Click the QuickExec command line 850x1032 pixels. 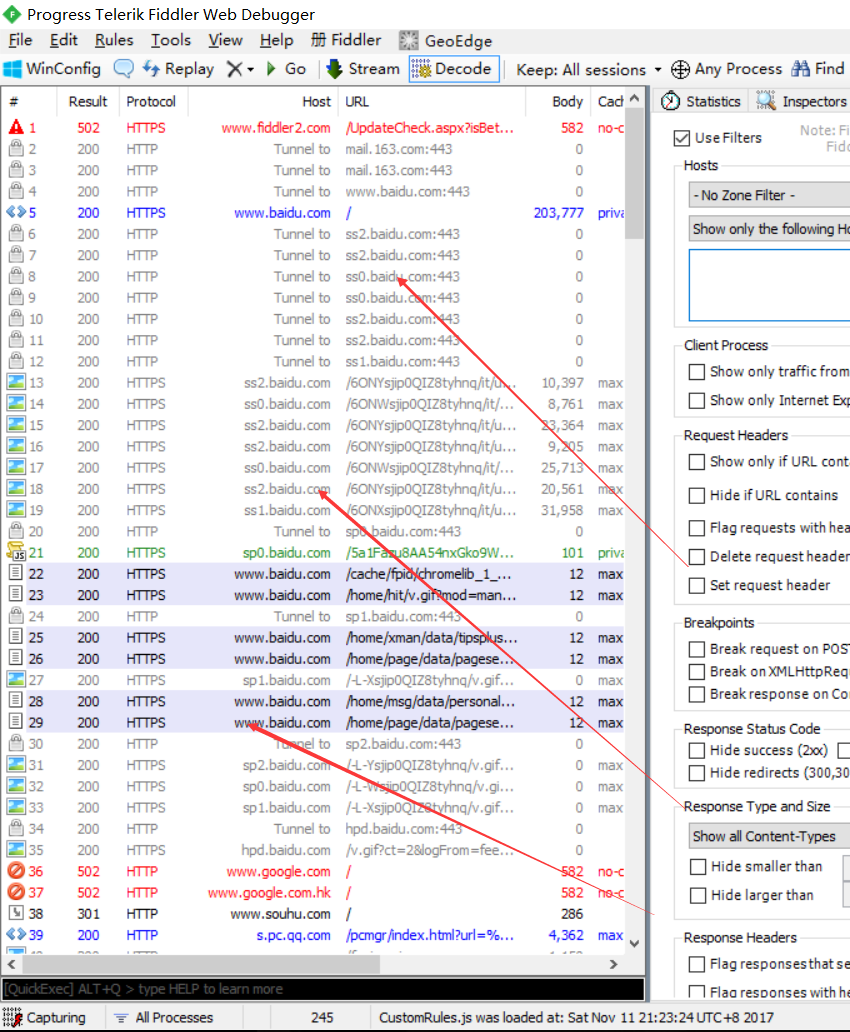pyautogui.click(x=320, y=990)
